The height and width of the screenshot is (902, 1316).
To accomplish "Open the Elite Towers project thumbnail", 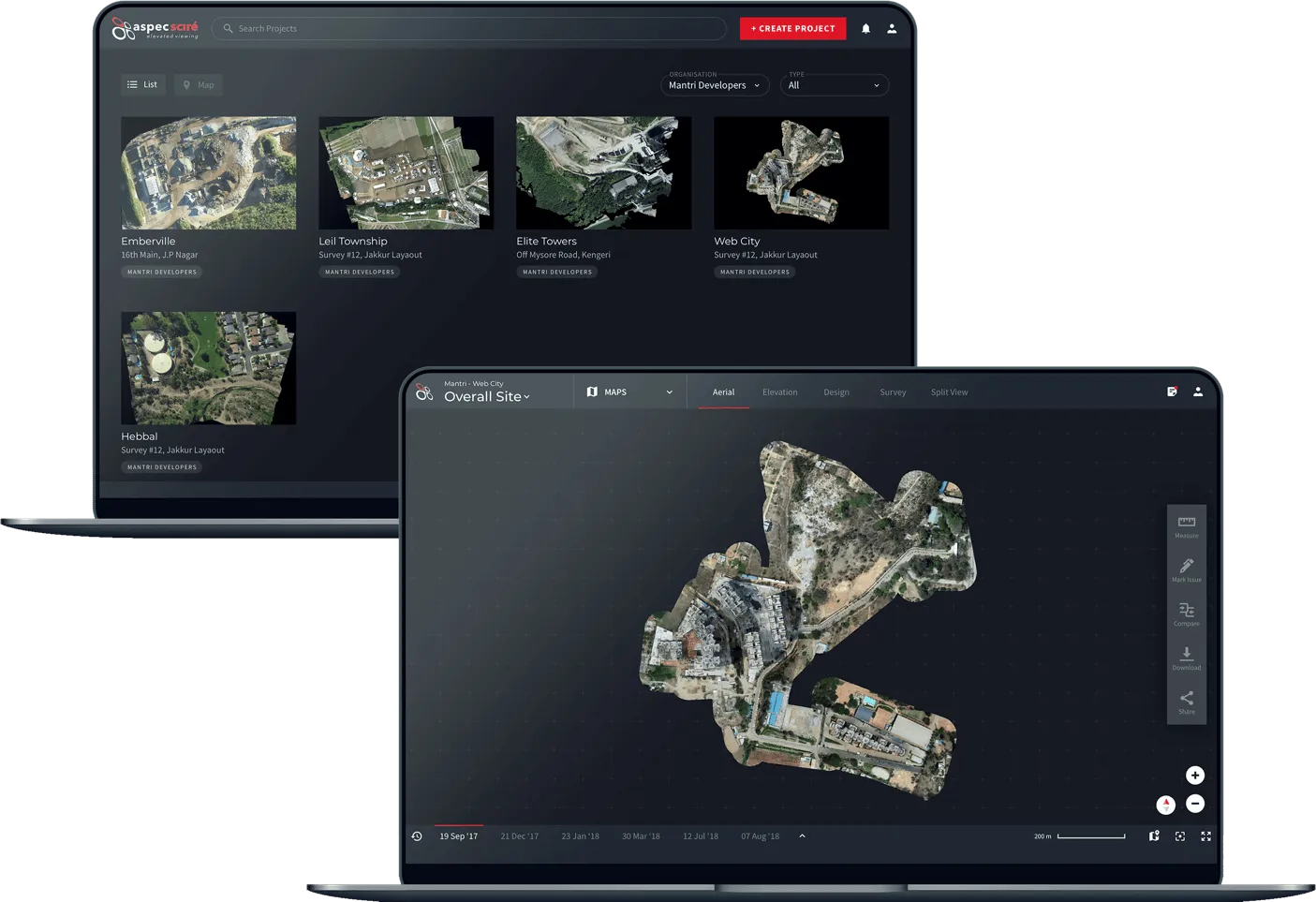I will (x=603, y=173).
